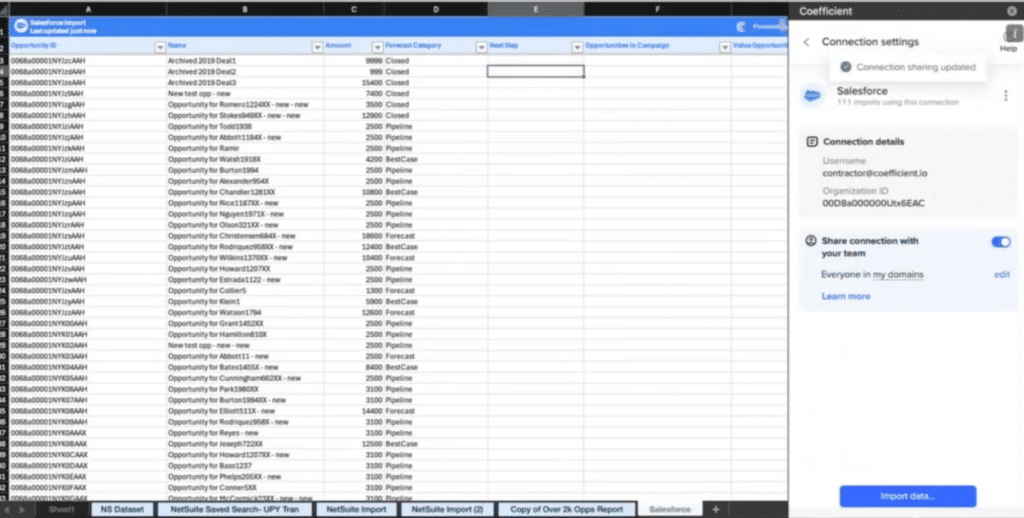Click the amount cell 15400
Screen dimensions: 1024x518
(354, 83)
